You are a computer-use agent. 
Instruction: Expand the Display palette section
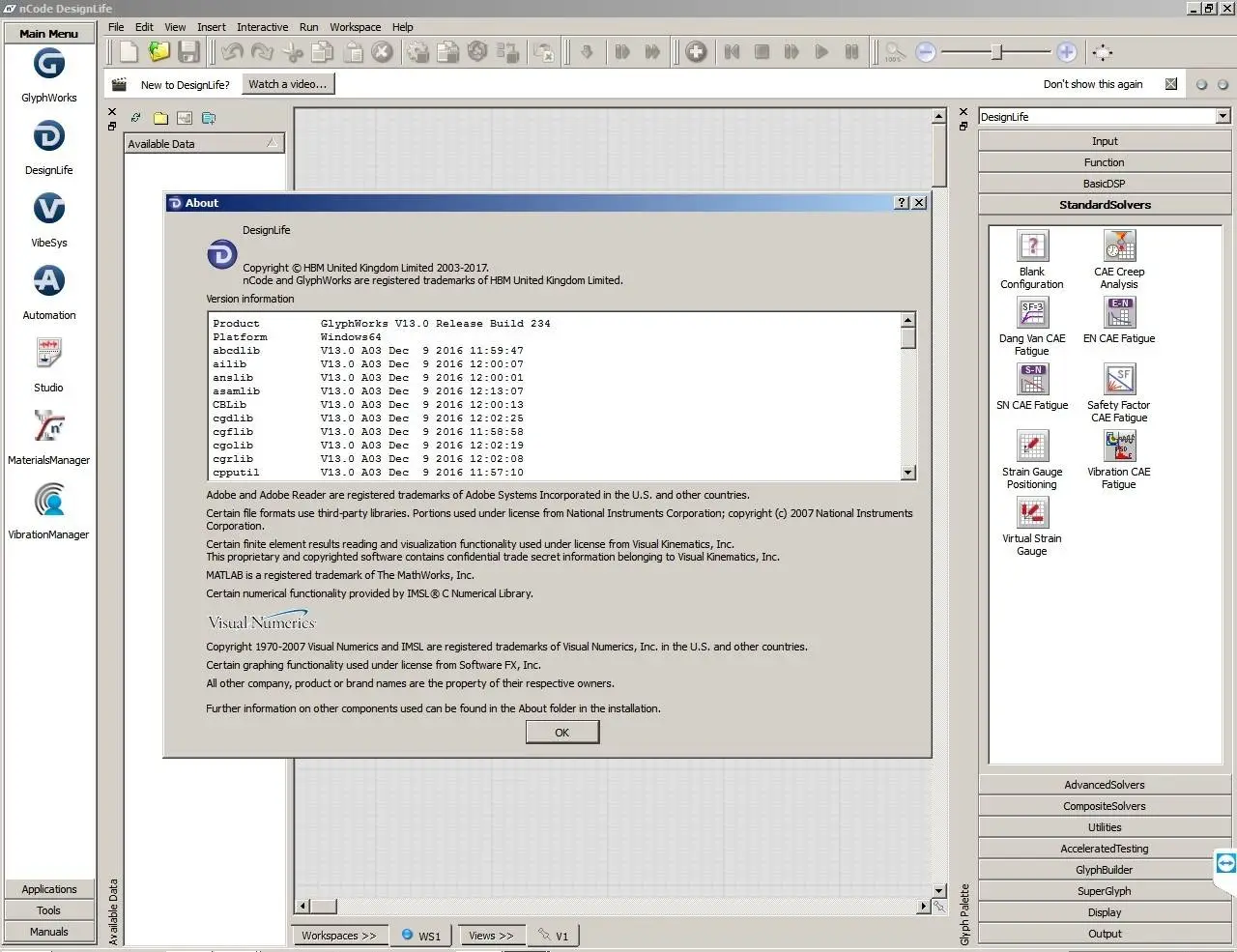click(x=1105, y=912)
